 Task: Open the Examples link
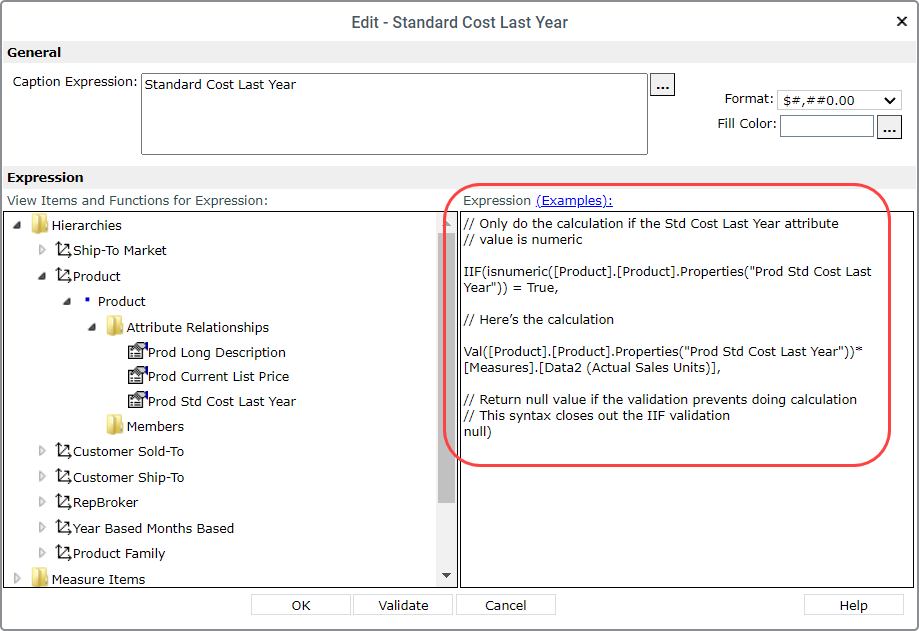(x=574, y=200)
